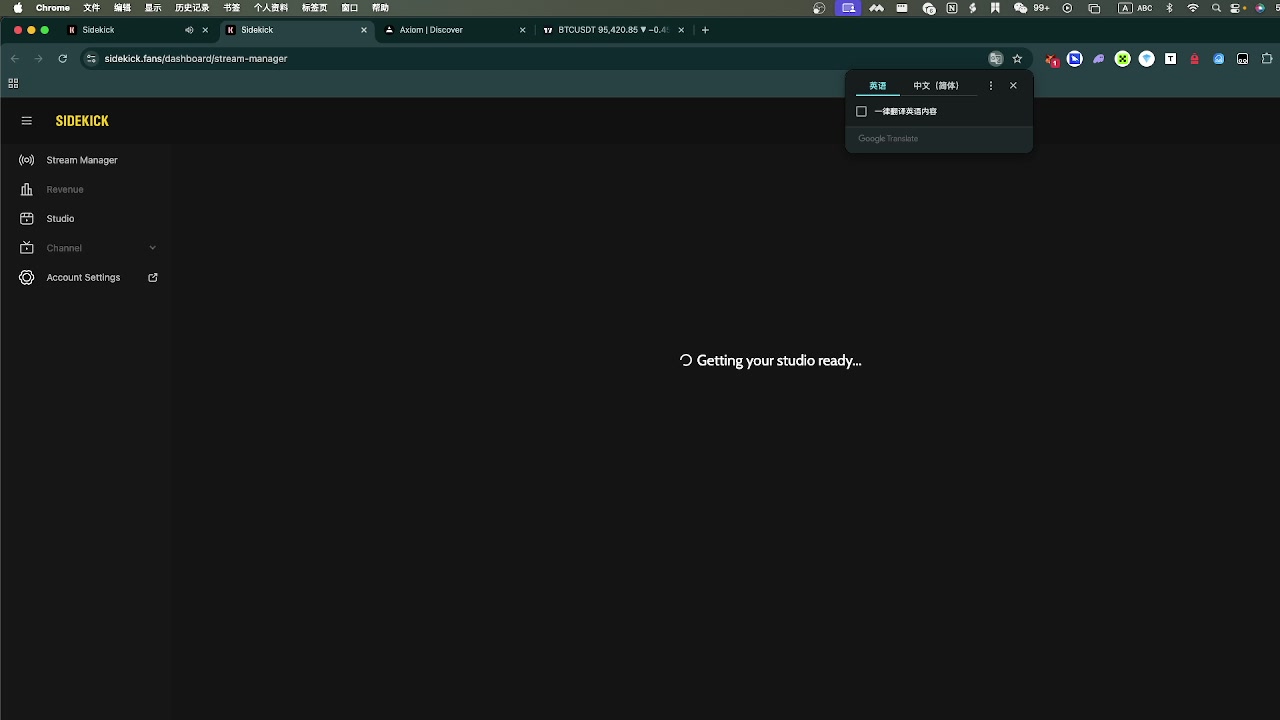Check the always translate English checkbox

[861, 111]
